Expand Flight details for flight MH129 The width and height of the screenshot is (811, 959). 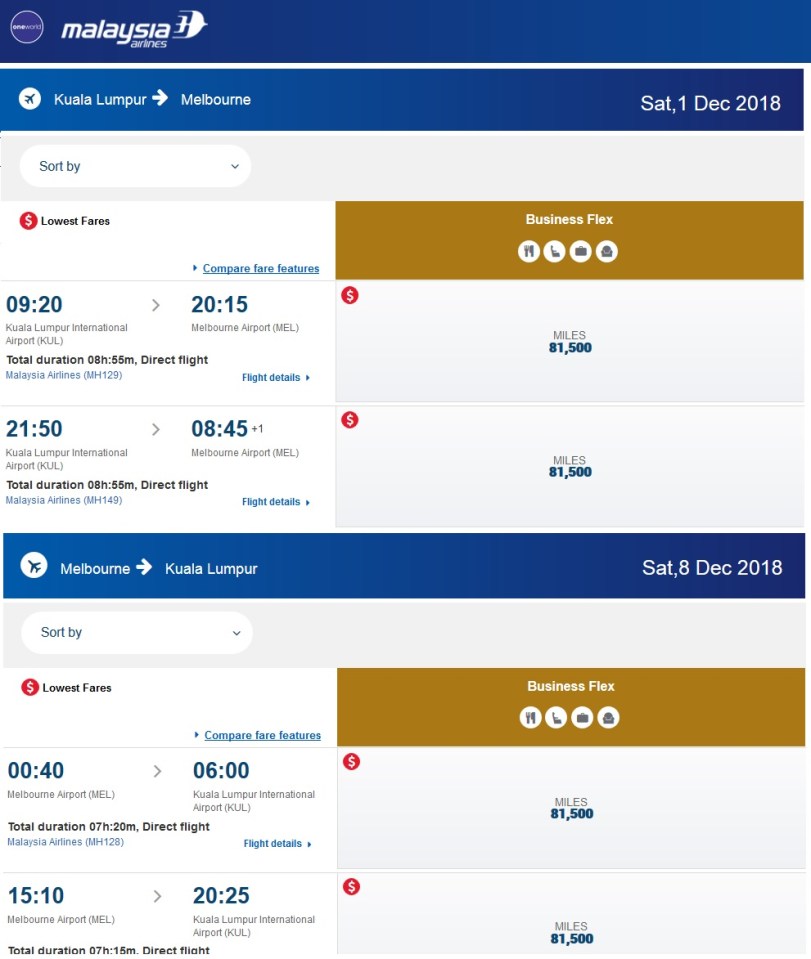(x=275, y=378)
